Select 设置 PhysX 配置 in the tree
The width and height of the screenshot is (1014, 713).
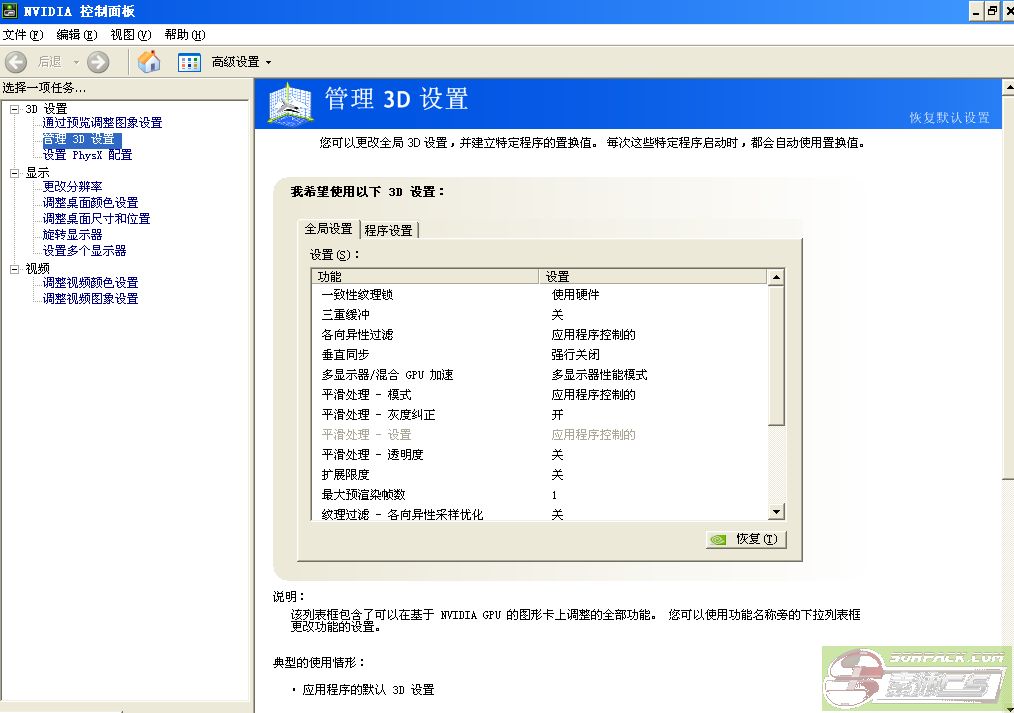(x=87, y=155)
